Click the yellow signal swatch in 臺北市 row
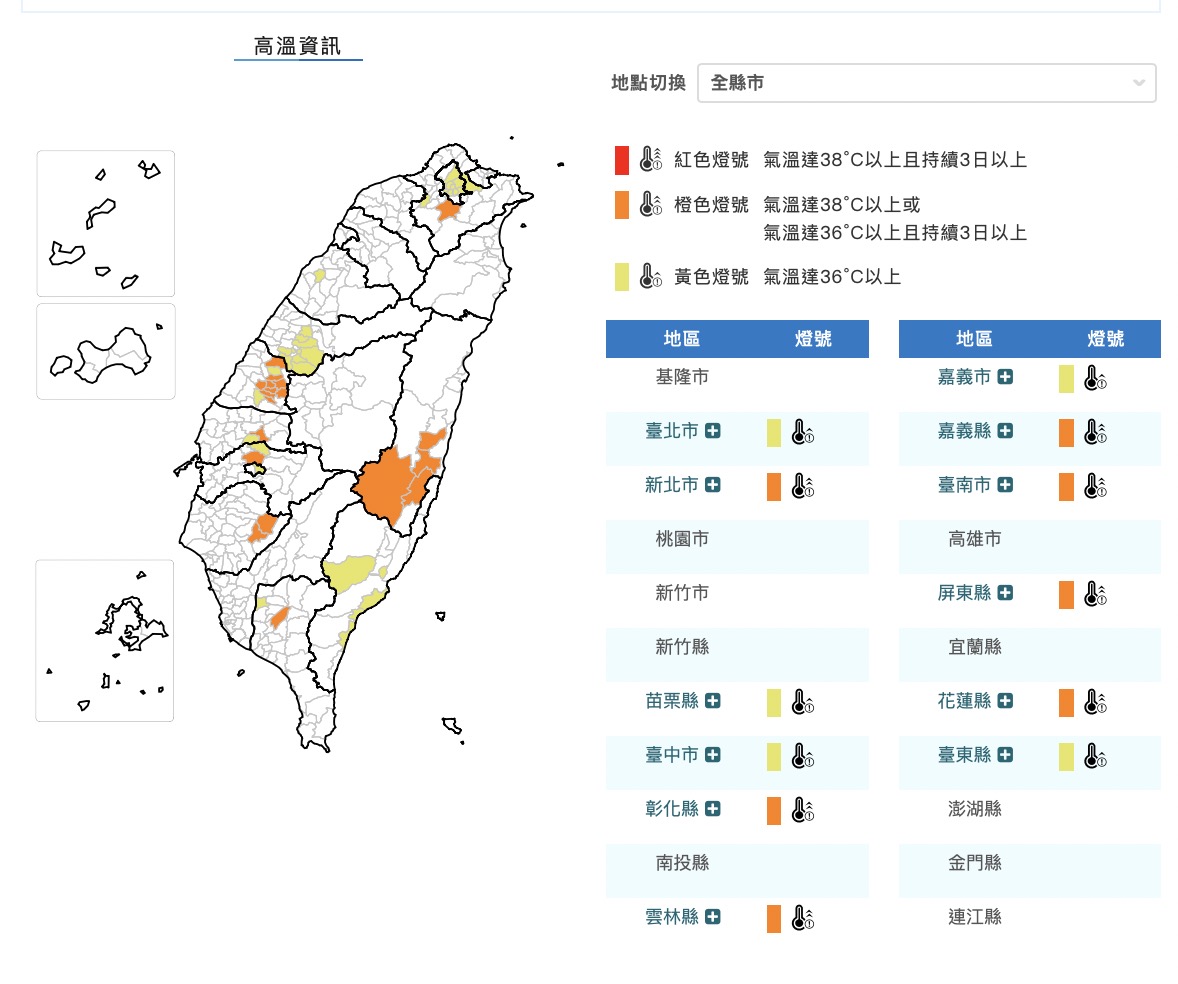This screenshot has width=1178, height=984. 774,433
